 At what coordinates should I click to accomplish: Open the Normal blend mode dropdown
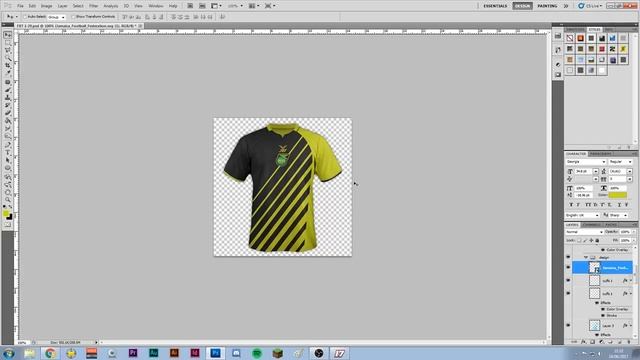[x=584, y=232]
